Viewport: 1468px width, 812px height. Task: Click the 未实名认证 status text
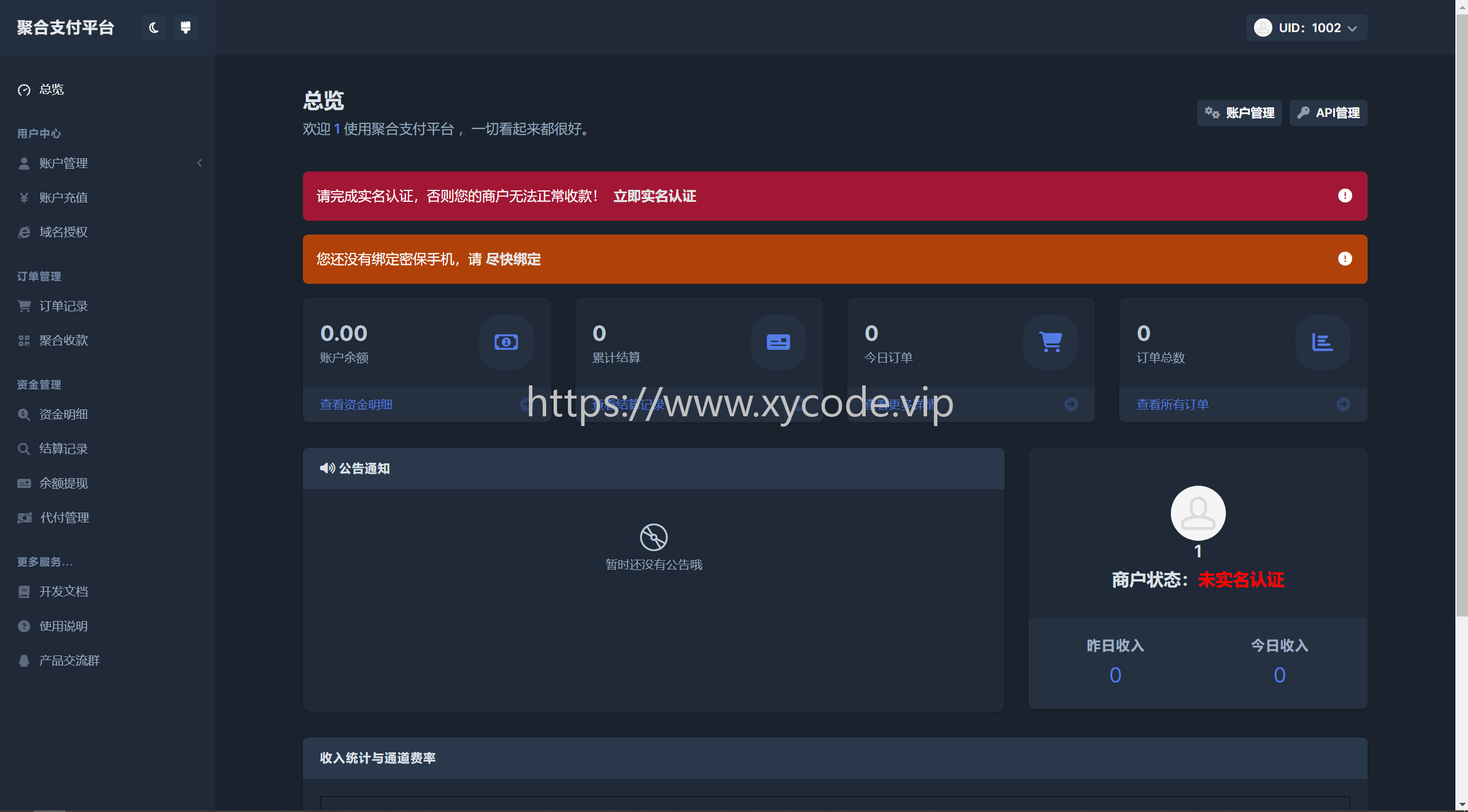[1241, 580]
